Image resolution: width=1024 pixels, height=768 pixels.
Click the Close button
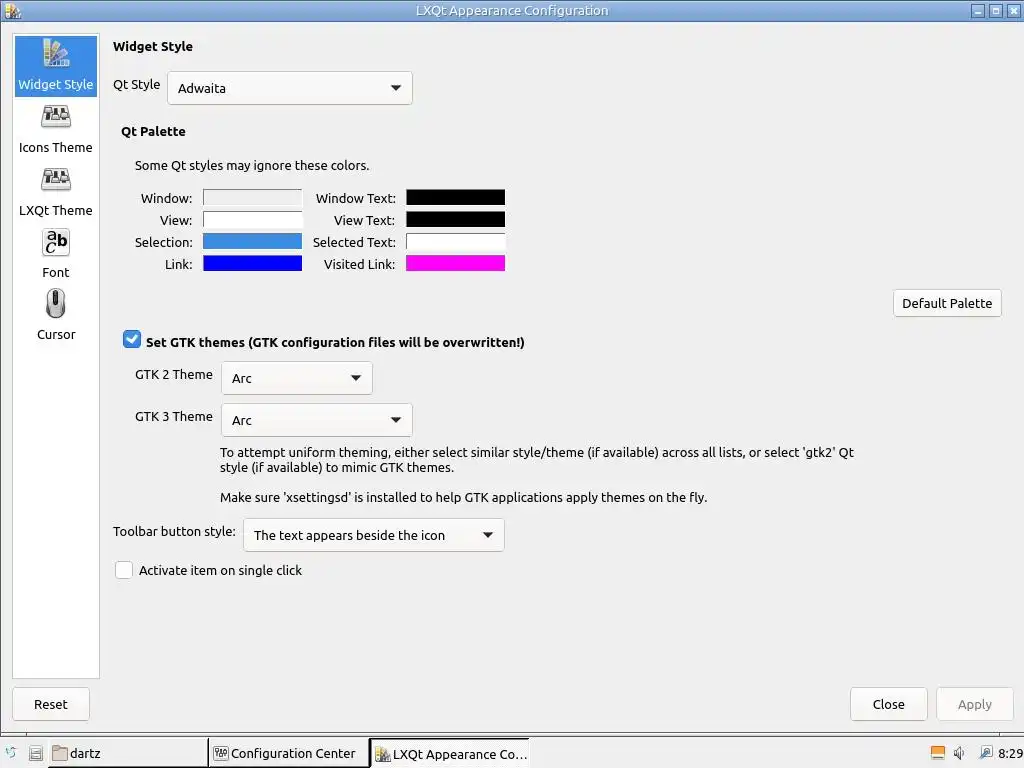pos(888,704)
